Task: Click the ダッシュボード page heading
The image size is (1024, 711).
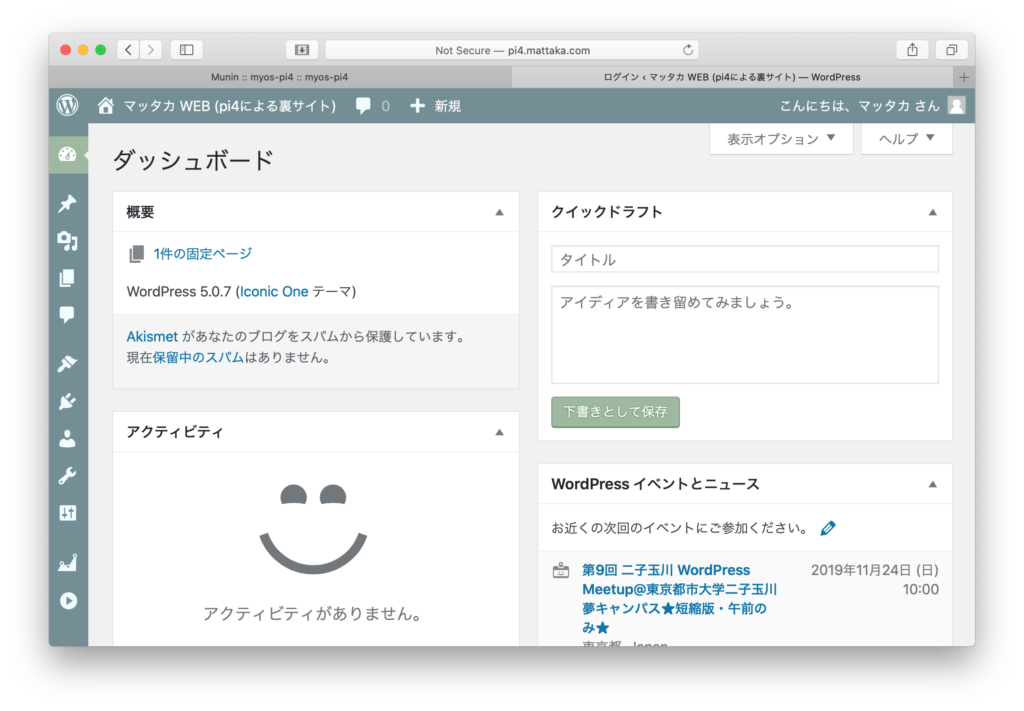Action: [193, 160]
